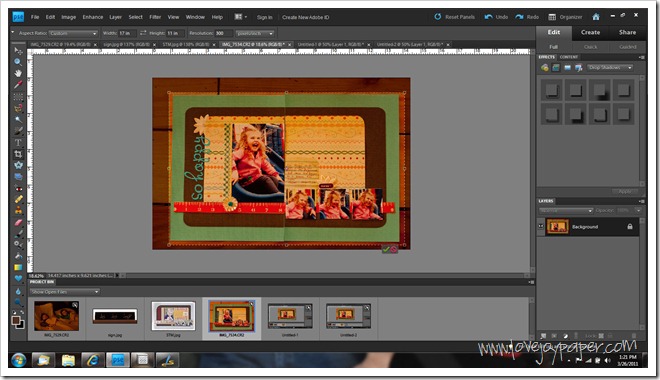The height and width of the screenshot is (380, 660).
Task: Select the Untitled-1 thumbnail in Project Bin
Action: (290, 316)
